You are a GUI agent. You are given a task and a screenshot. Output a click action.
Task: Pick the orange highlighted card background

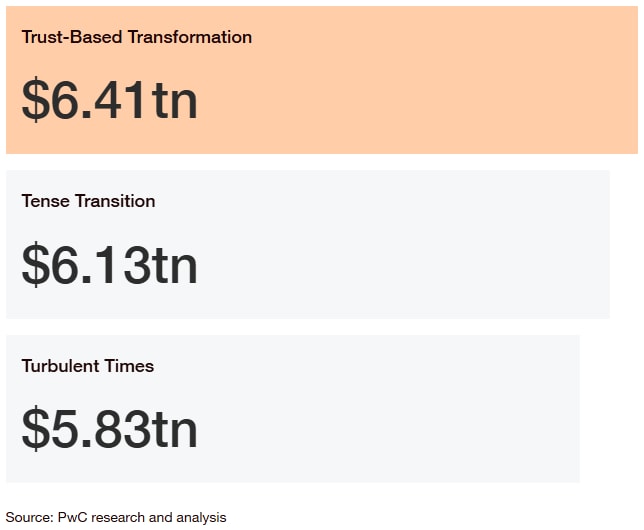322,80
